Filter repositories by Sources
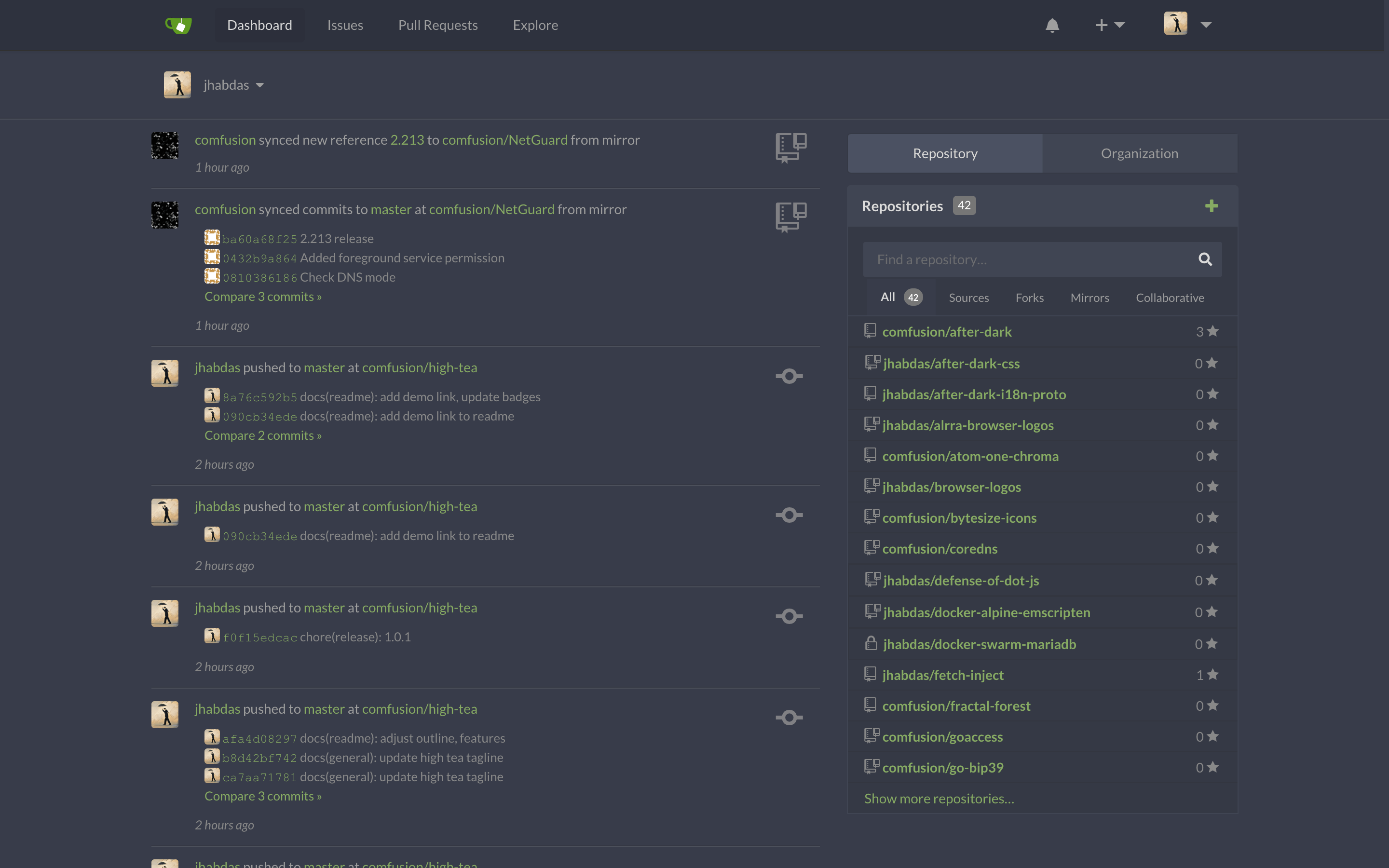The width and height of the screenshot is (1389, 868). tap(968, 298)
